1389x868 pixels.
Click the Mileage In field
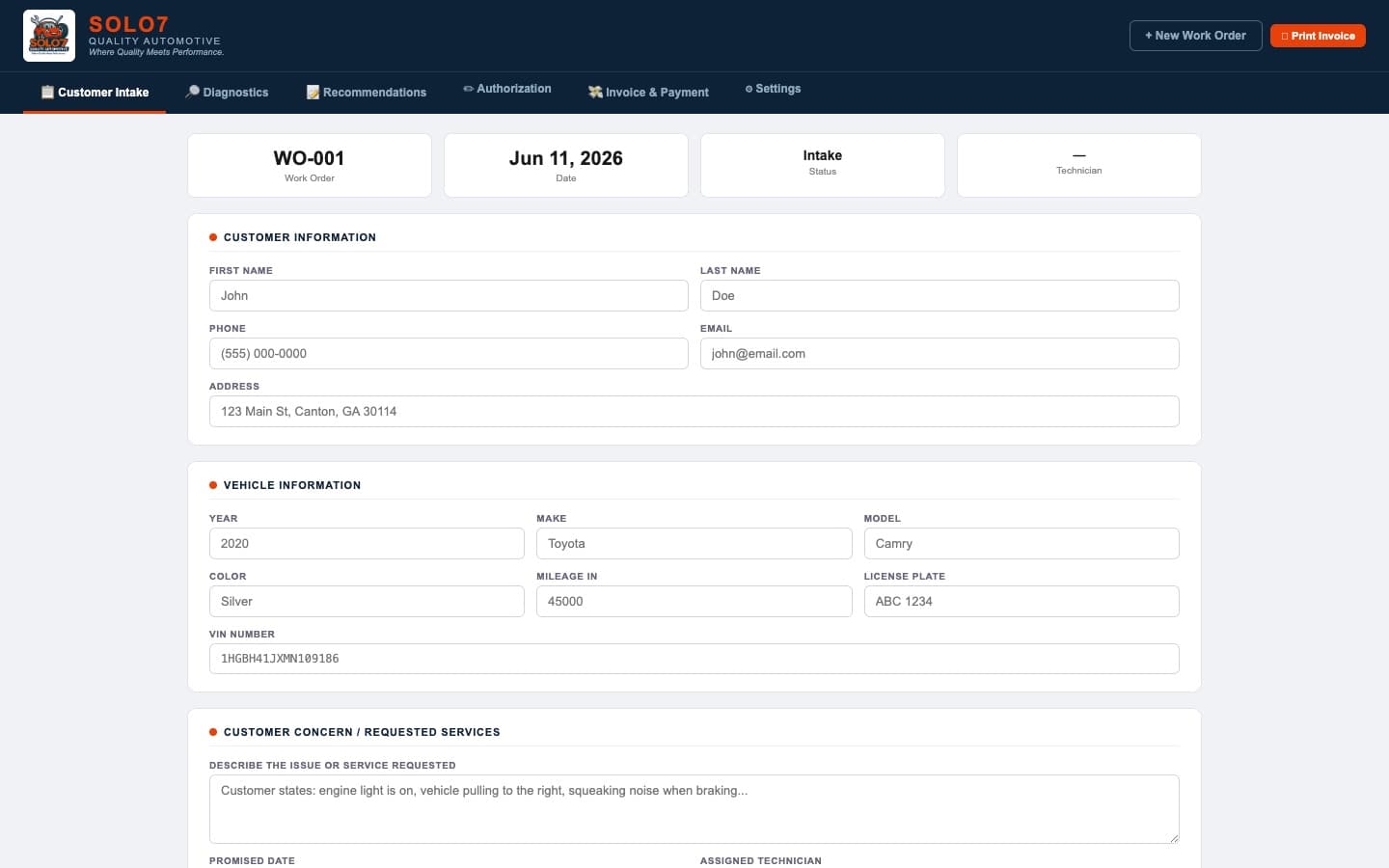(x=694, y=601)
